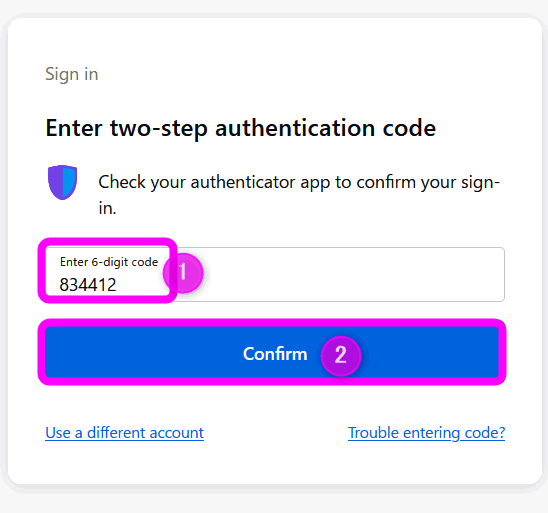The height and width of the screenshot is (513, 548).
Task: Click the purple and blue shield icon
Action: [x=62, y=182]
